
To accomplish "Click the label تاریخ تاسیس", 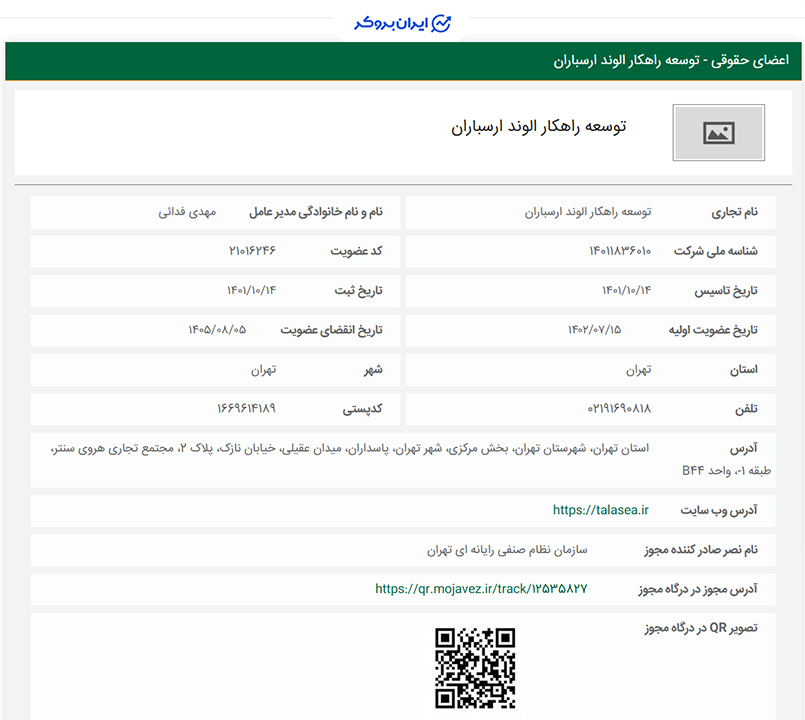I will pos(726,291).
